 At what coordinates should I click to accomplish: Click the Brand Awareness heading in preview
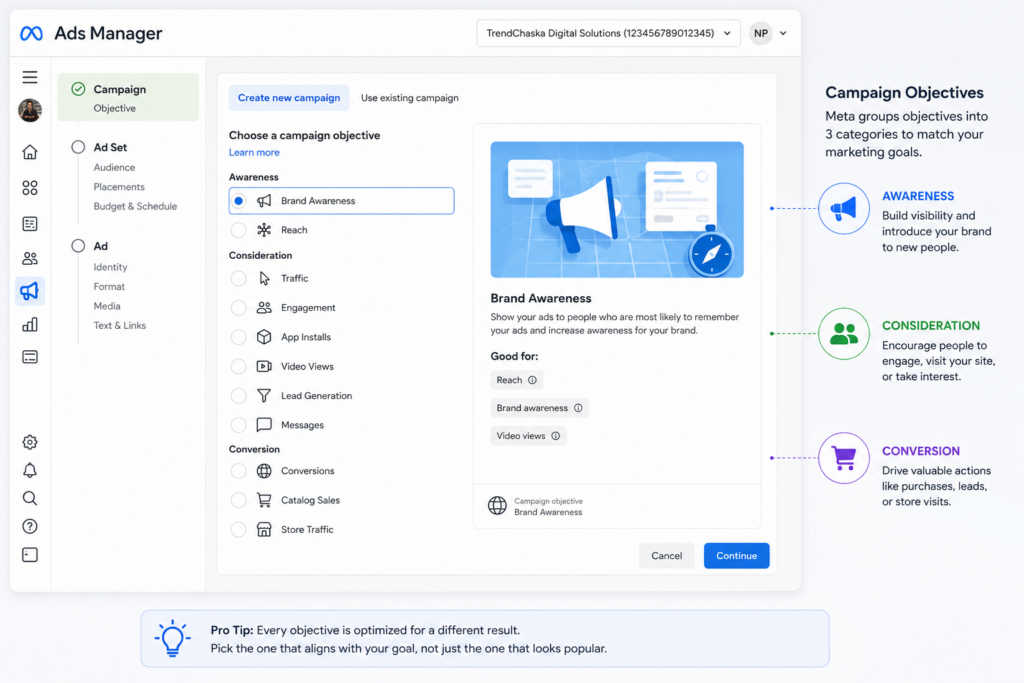point(541,298)
